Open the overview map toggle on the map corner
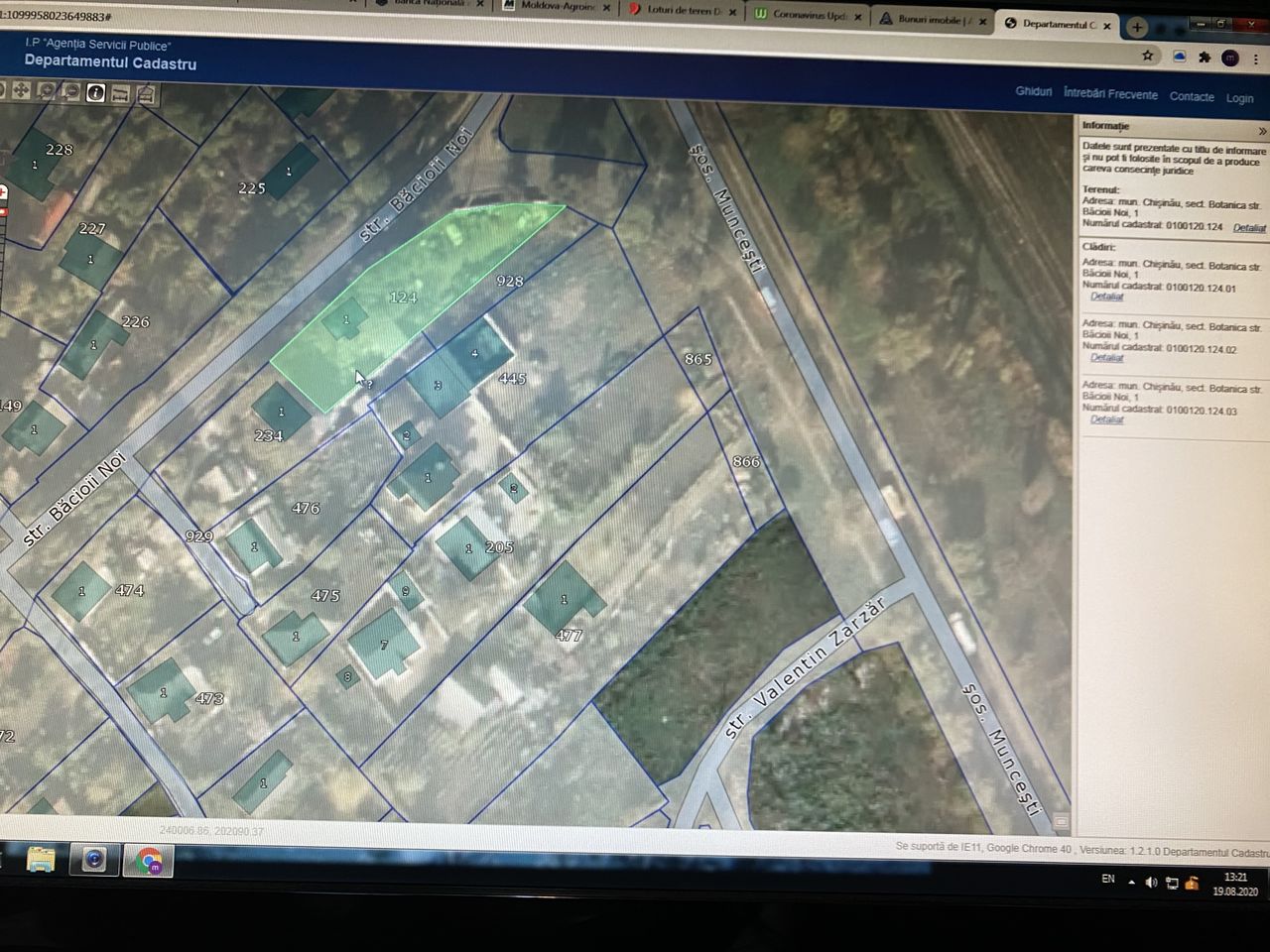 (1061, 821)
